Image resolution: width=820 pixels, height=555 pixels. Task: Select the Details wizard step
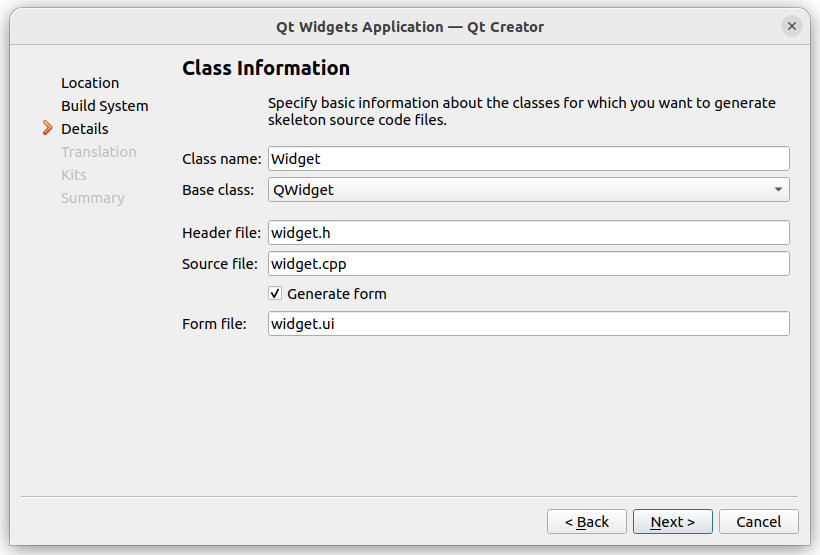[x=85, y=129]
